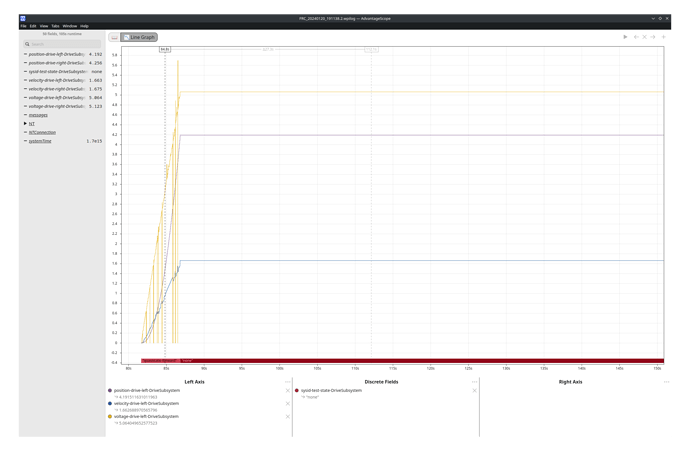The height and width of the screenshot is (459, 690).
Task: Open the Edit menu
Action: [x=33, y=26]
